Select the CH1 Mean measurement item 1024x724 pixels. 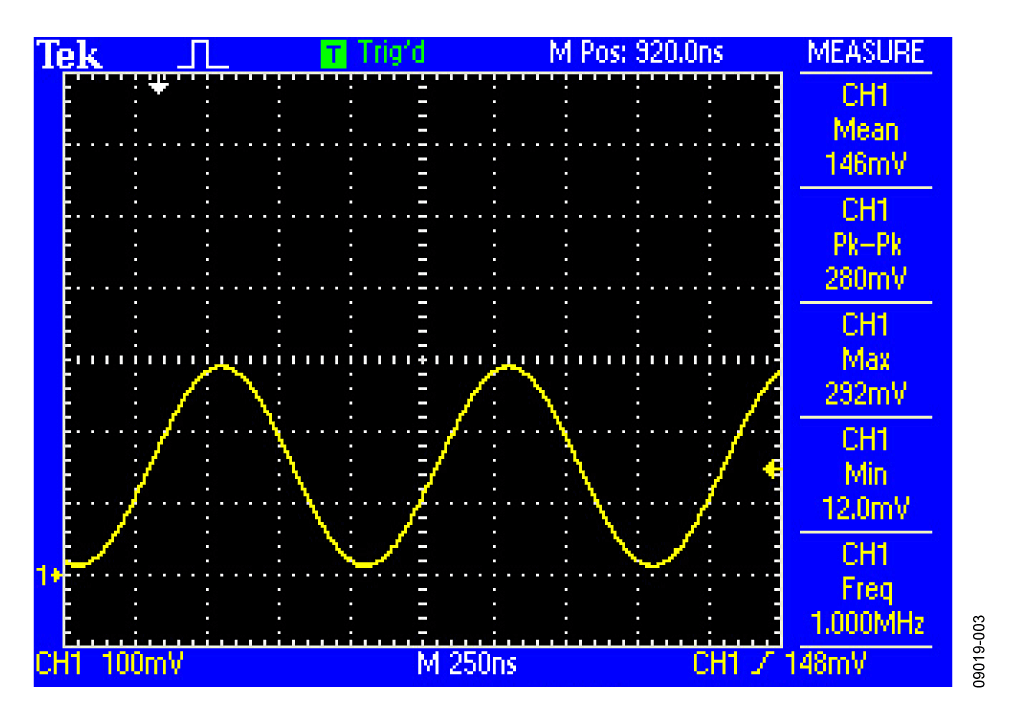[x=865, y=130]
